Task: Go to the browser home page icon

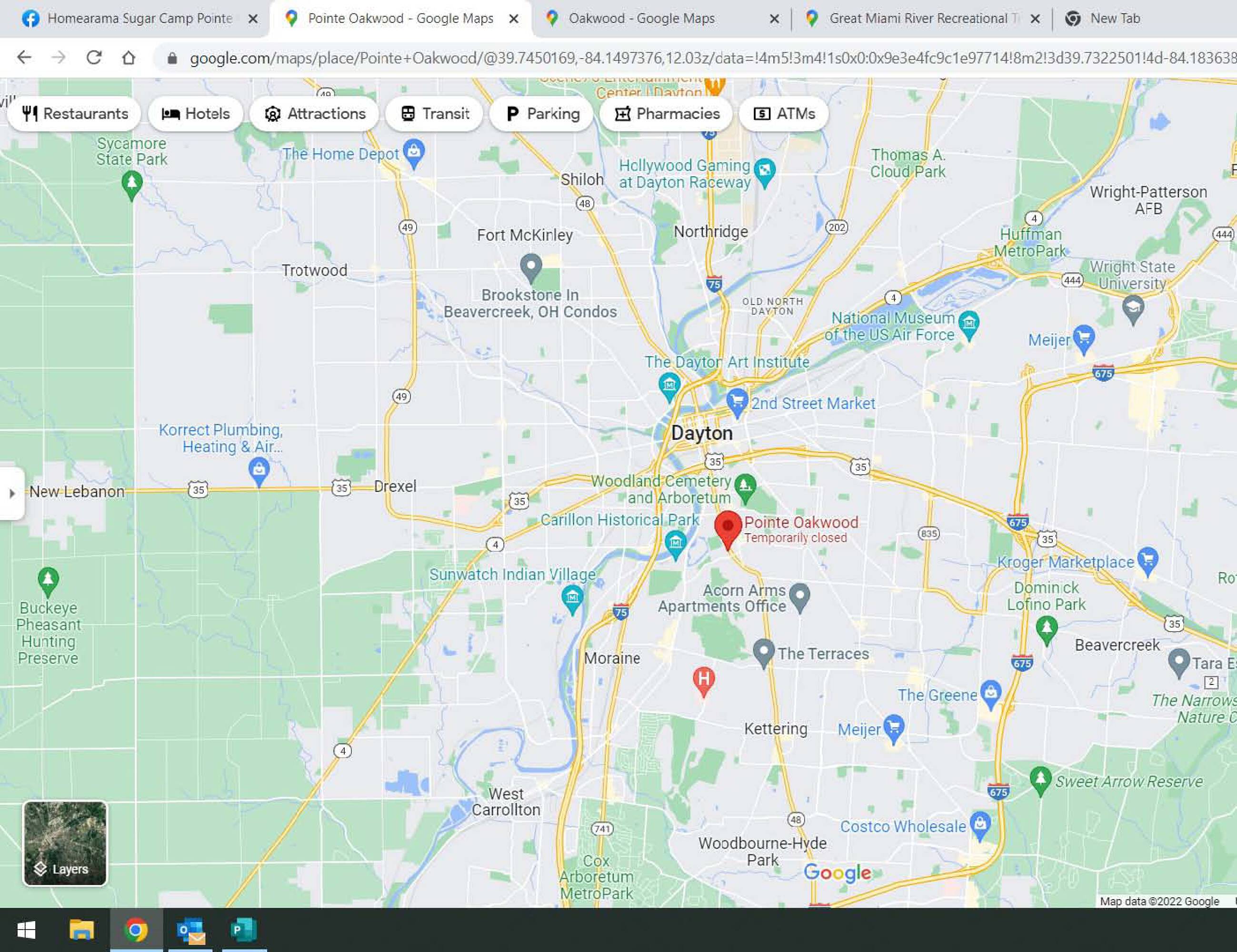Action: (129, 58)
